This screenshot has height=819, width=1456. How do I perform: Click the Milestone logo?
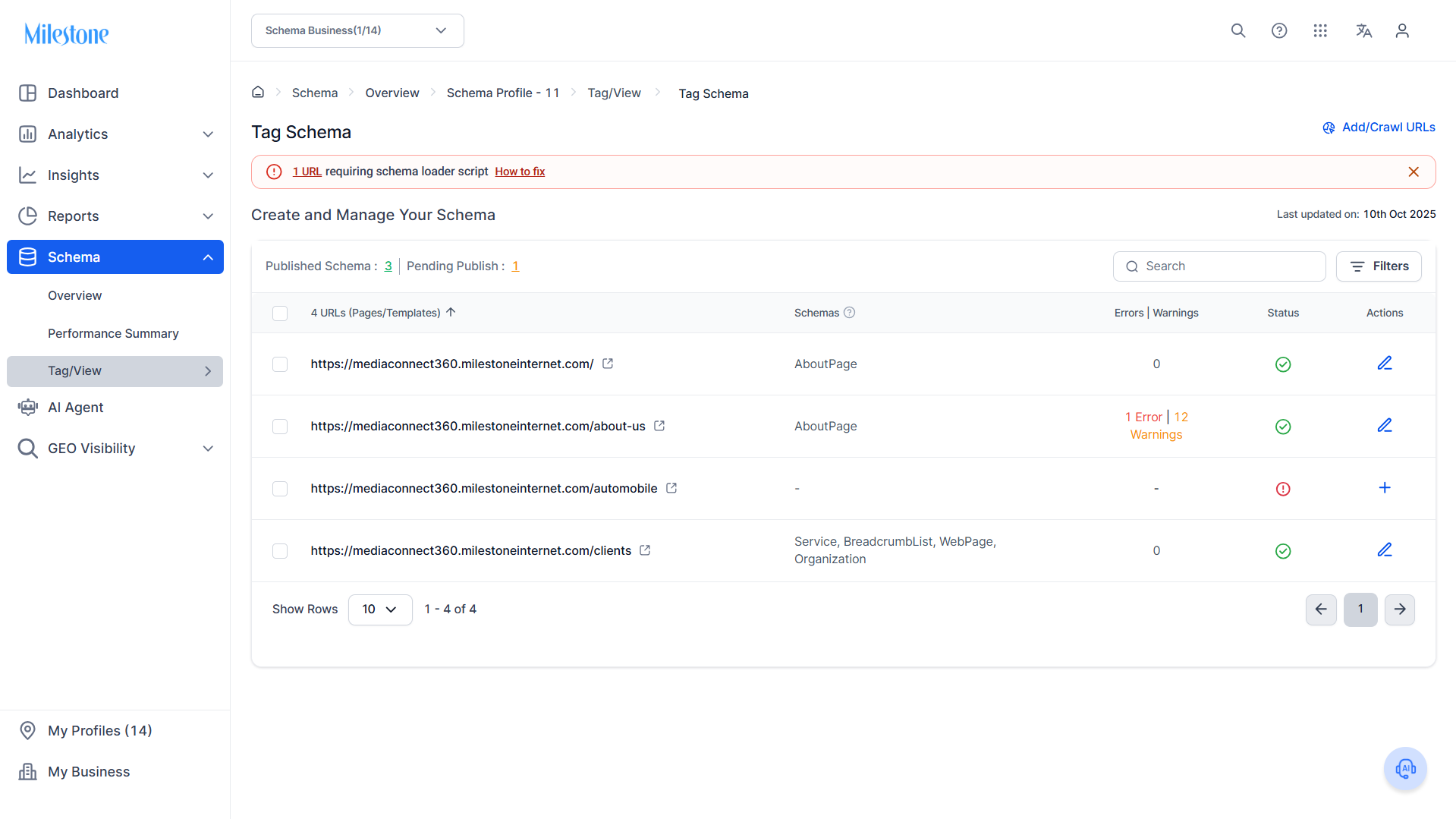click(67, 33)
